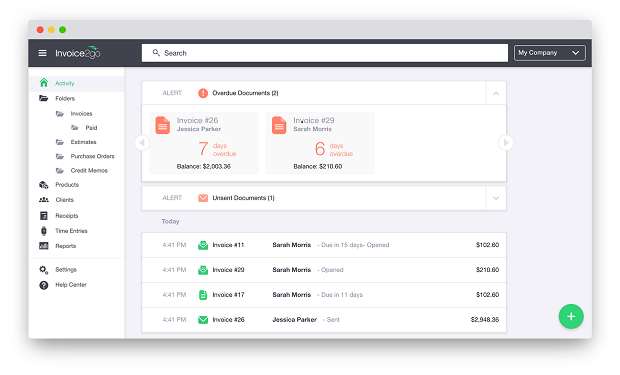Open Reports in the sidebar
The image size is (620, 375).
(66, 246)
